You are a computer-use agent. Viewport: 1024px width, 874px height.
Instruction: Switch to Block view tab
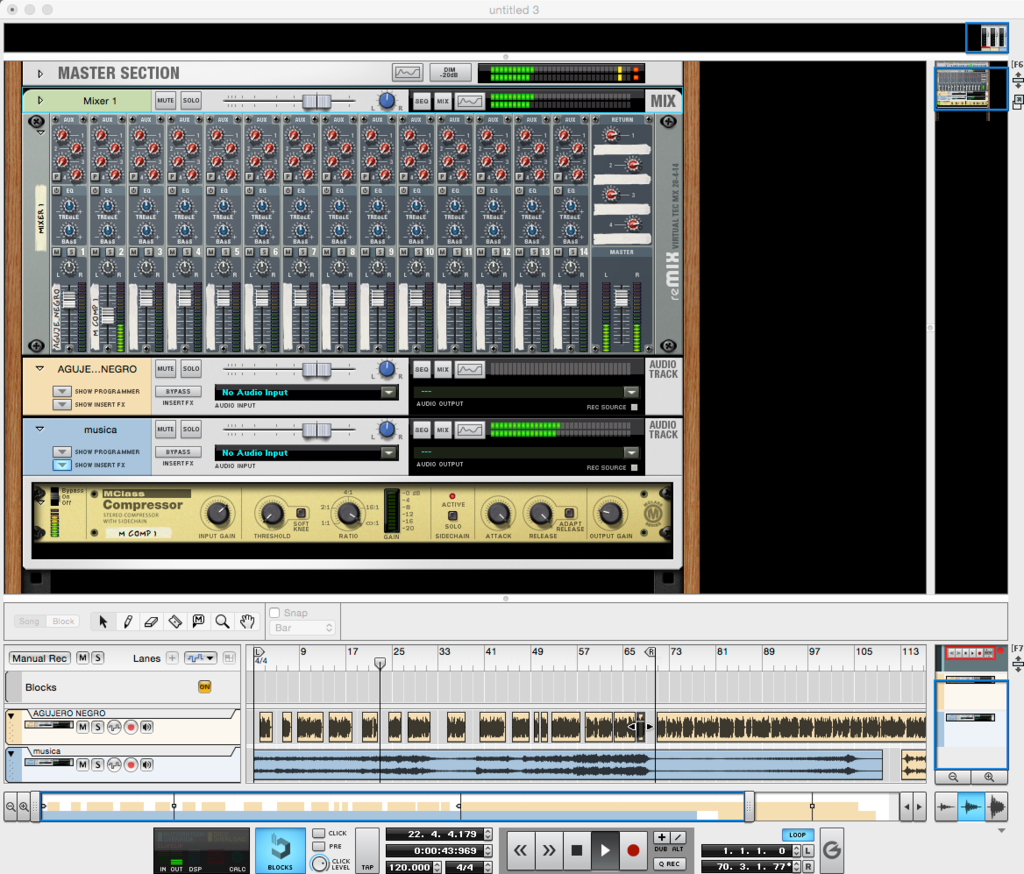pos(63,621)
